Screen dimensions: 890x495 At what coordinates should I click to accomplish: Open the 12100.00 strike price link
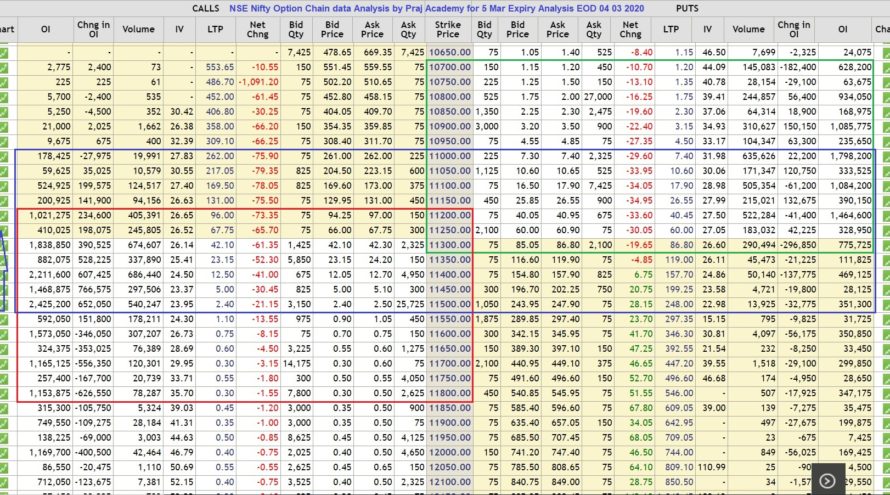(450, 482)
